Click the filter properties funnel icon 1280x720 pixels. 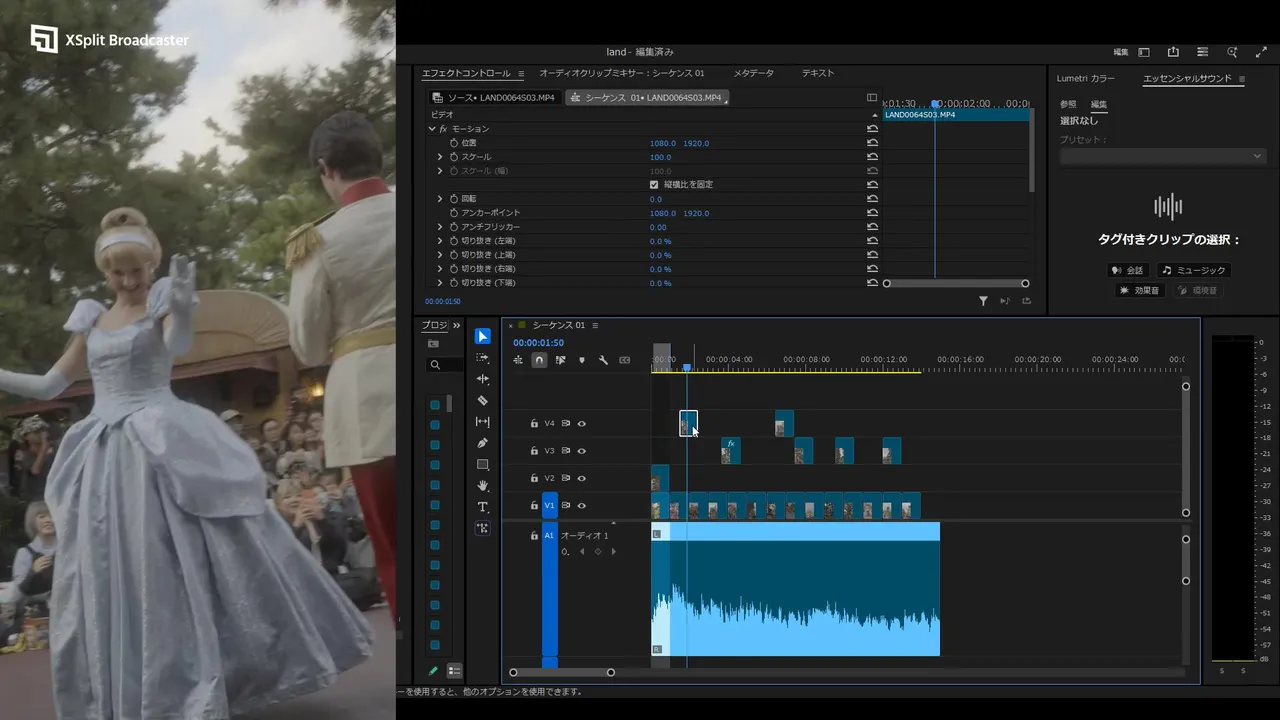pos(983,301)
